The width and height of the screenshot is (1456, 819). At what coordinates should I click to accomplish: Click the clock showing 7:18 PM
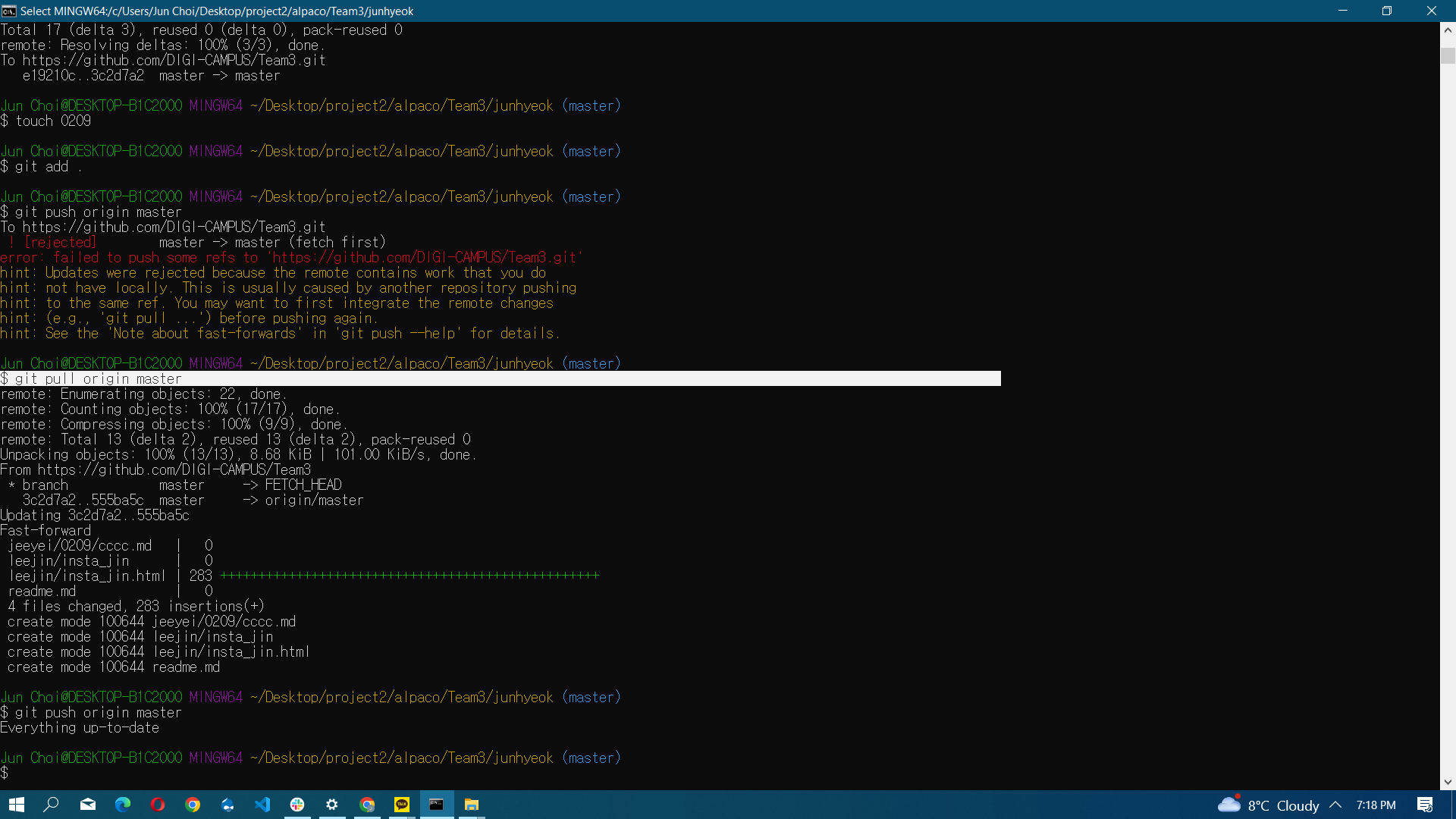click(x=1376, y=805)
